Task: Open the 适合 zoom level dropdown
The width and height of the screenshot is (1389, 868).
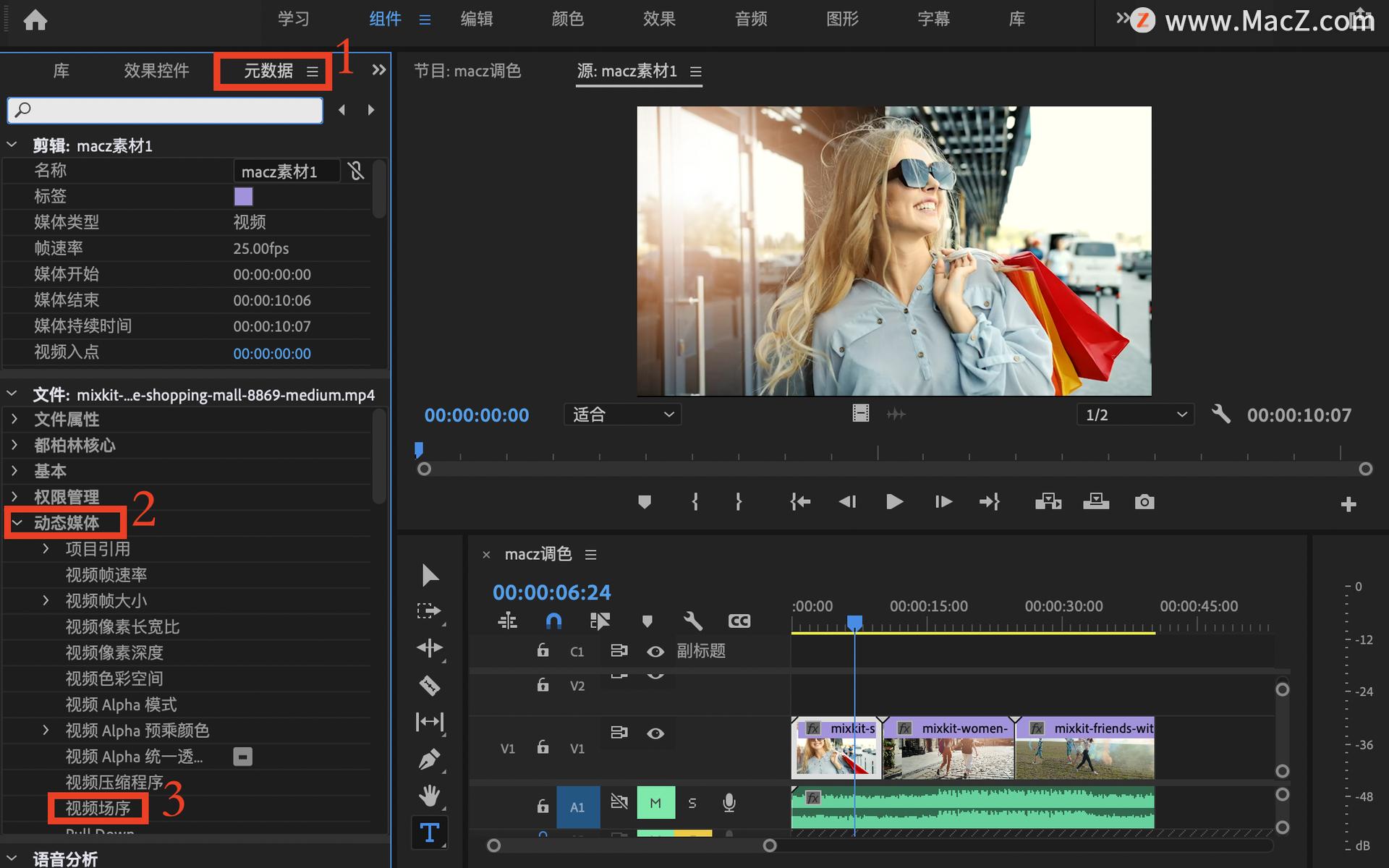Action: point(622,414)
